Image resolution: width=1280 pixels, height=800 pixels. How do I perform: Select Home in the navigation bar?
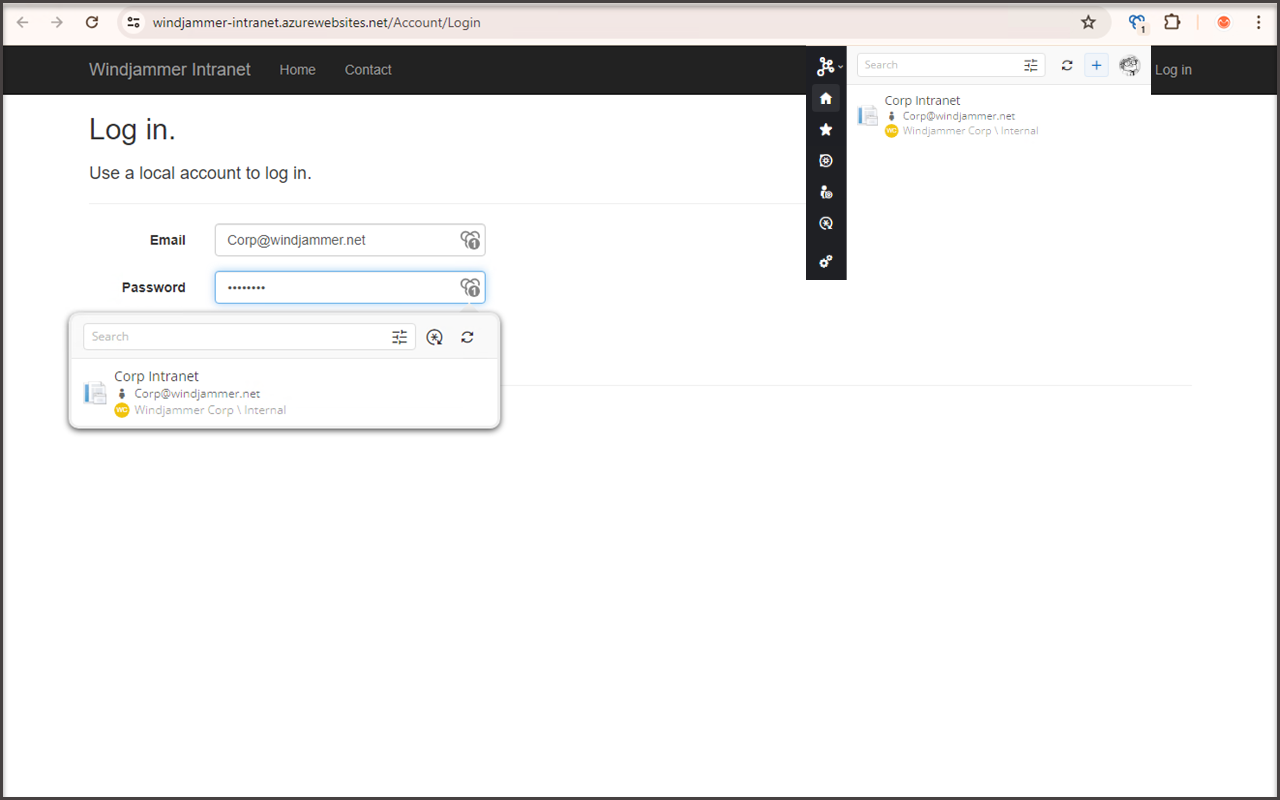[297, 70]
